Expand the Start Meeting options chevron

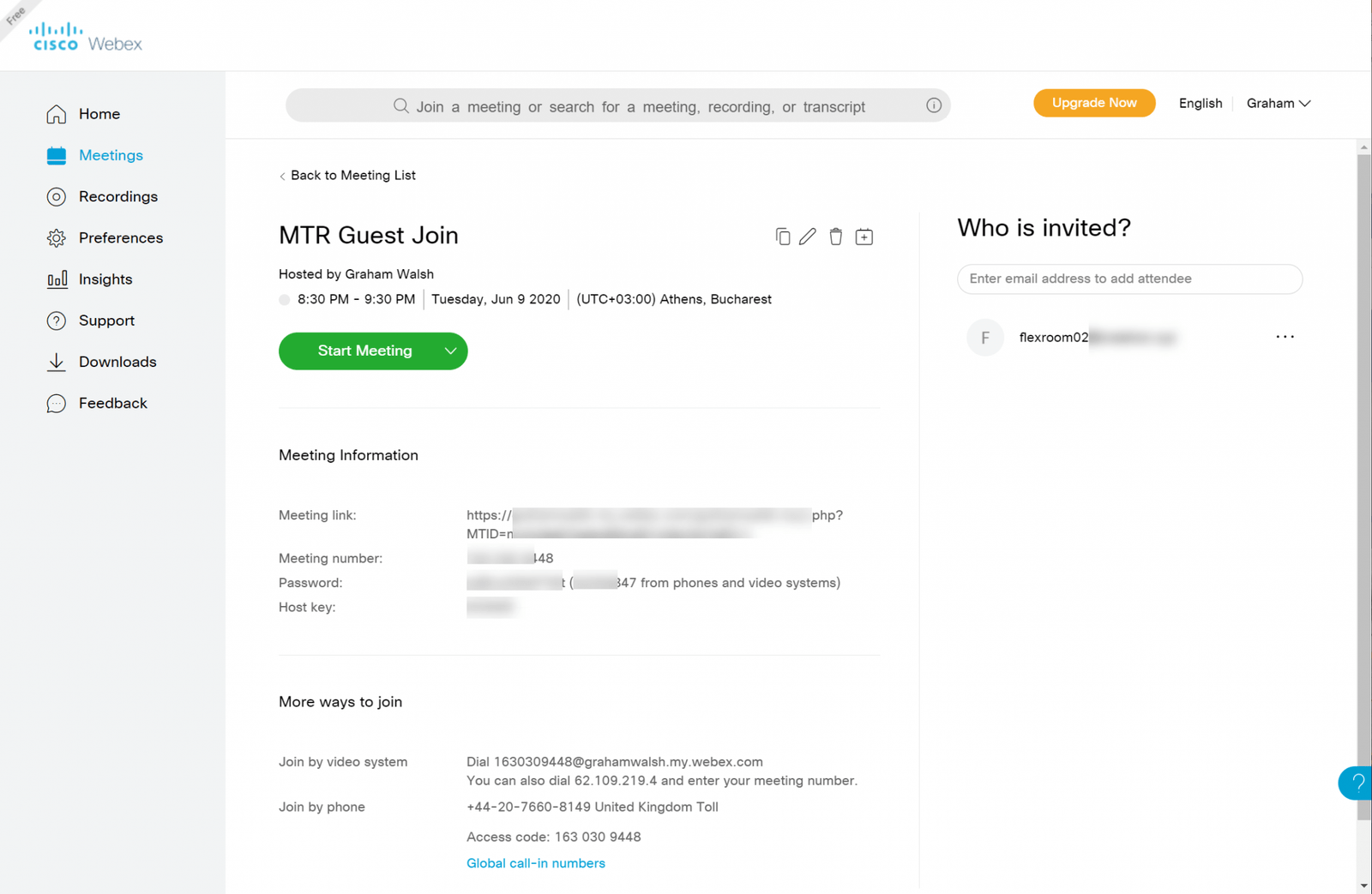449,351
